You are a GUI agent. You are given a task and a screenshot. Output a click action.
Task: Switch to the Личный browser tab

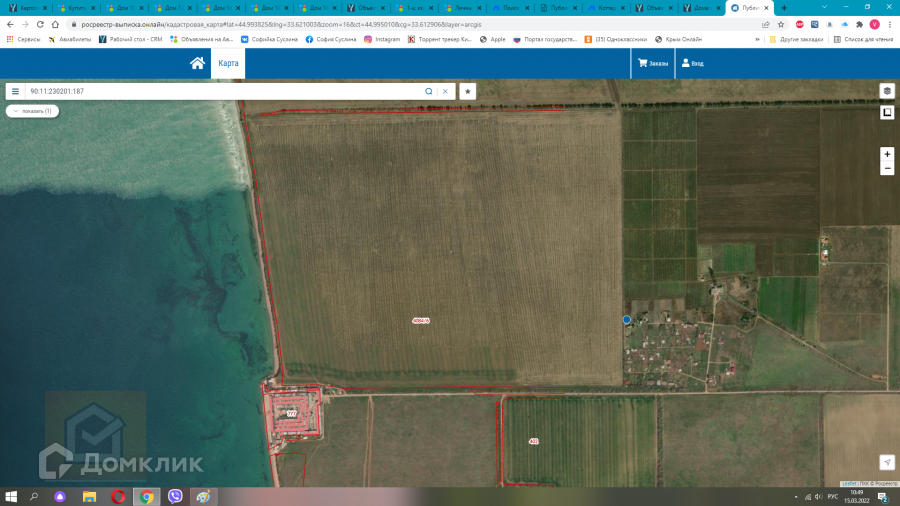pos(462,8)
